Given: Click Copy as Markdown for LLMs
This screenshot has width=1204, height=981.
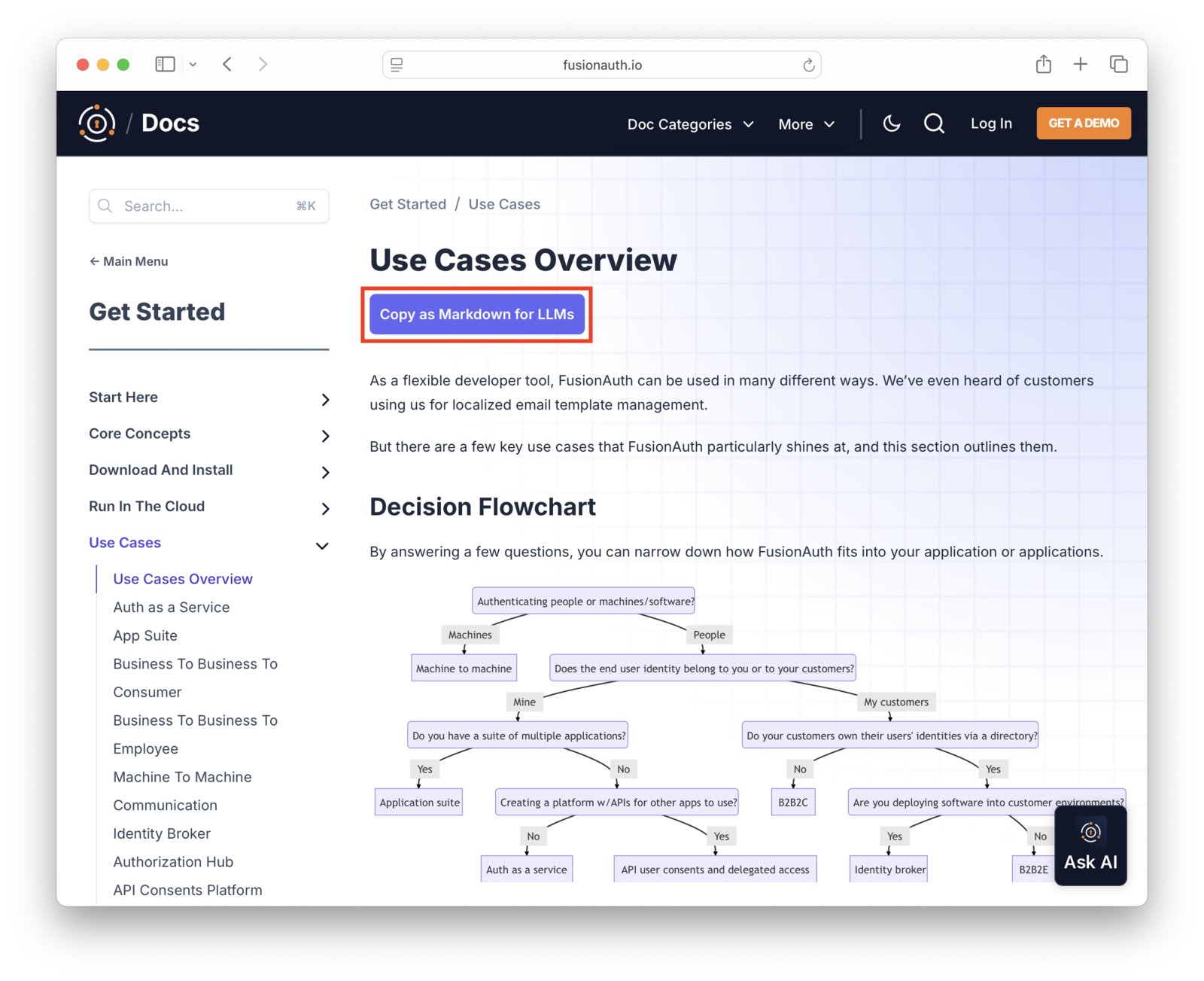Looking at the screenshot, I should tap(476, 315).
